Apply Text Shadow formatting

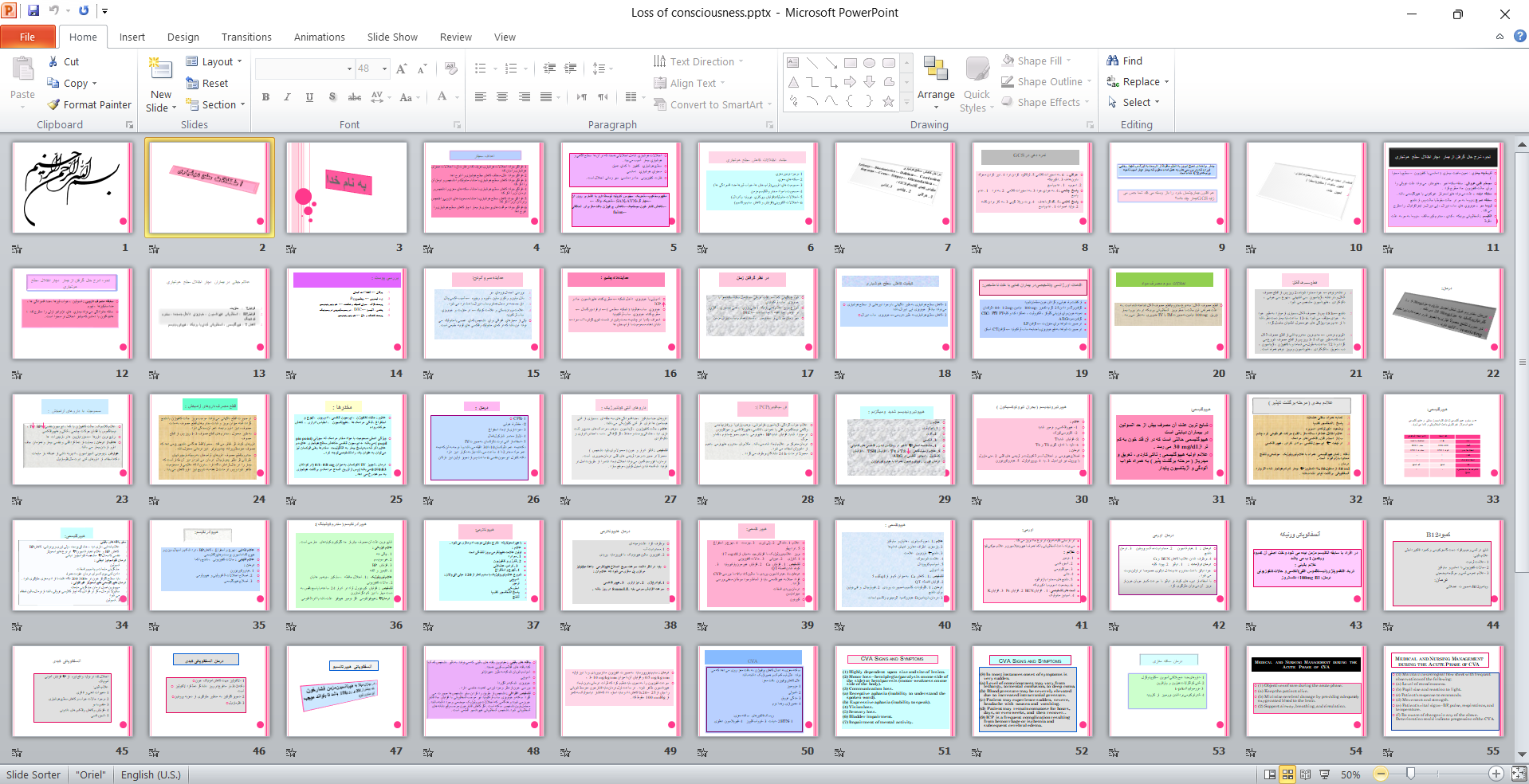click(332, 97)
